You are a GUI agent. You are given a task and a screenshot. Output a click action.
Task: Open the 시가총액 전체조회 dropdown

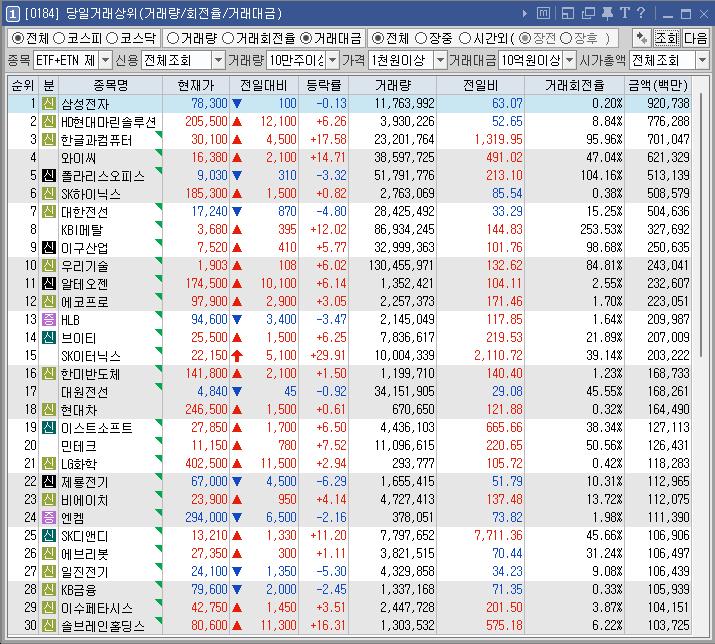702,60
